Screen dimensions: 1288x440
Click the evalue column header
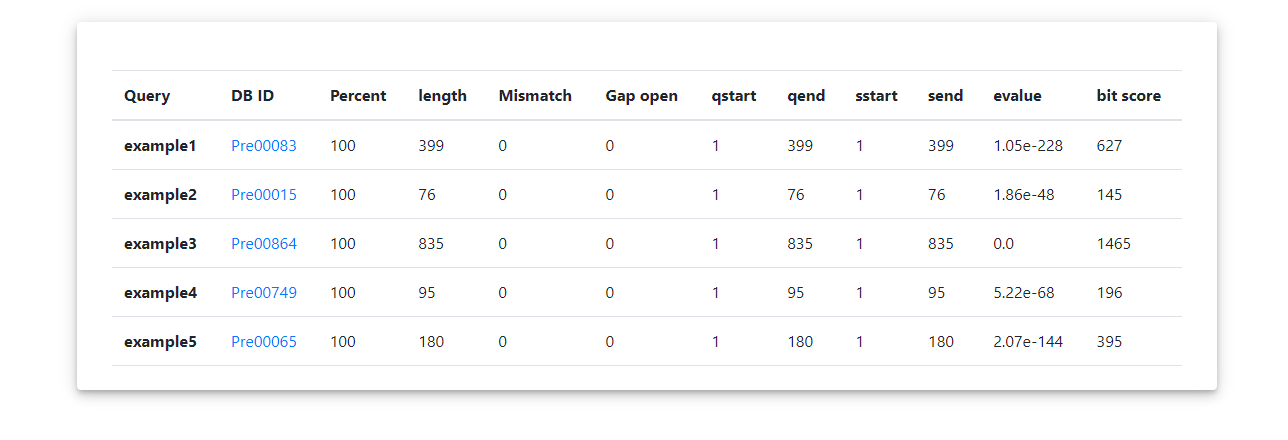[1017, 96]
